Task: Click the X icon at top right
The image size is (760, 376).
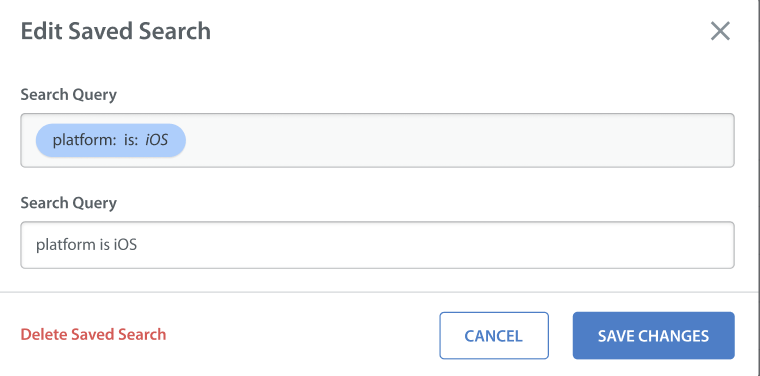Action: coord(720,31)
